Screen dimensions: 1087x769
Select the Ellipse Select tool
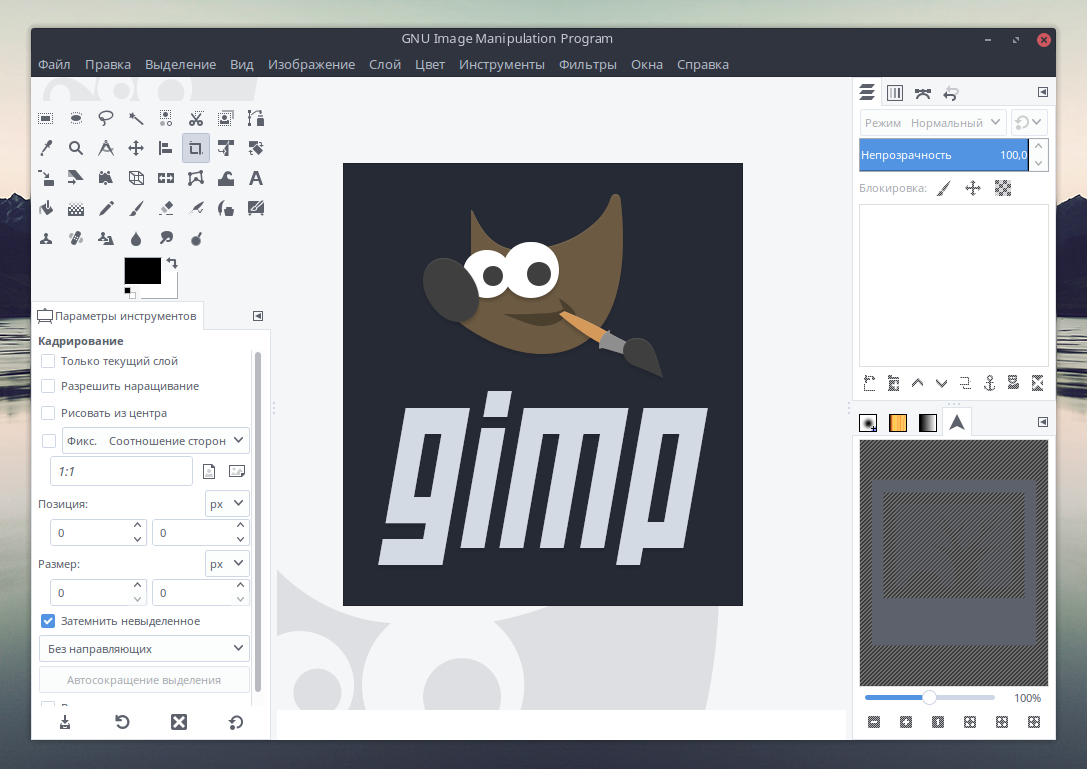click(x=76, y=119)
